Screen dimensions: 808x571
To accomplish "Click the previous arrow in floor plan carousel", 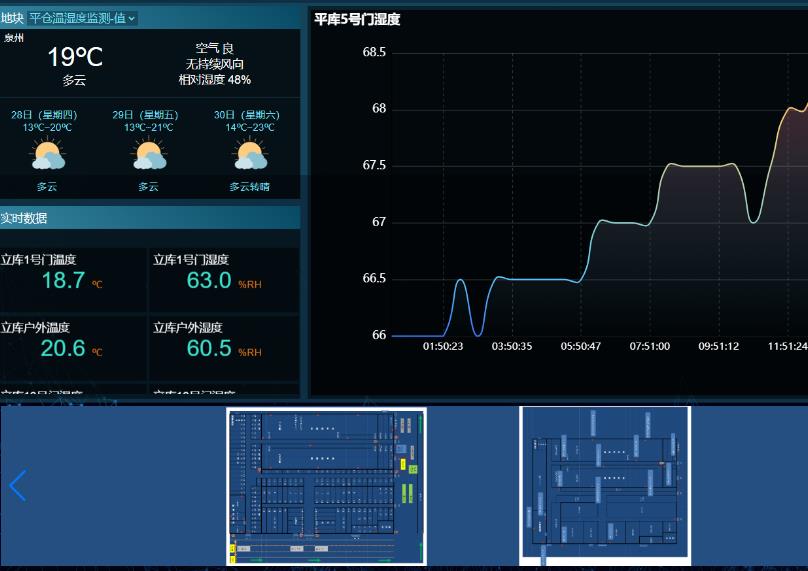I will pyautogui.click(x=17, y=486).
